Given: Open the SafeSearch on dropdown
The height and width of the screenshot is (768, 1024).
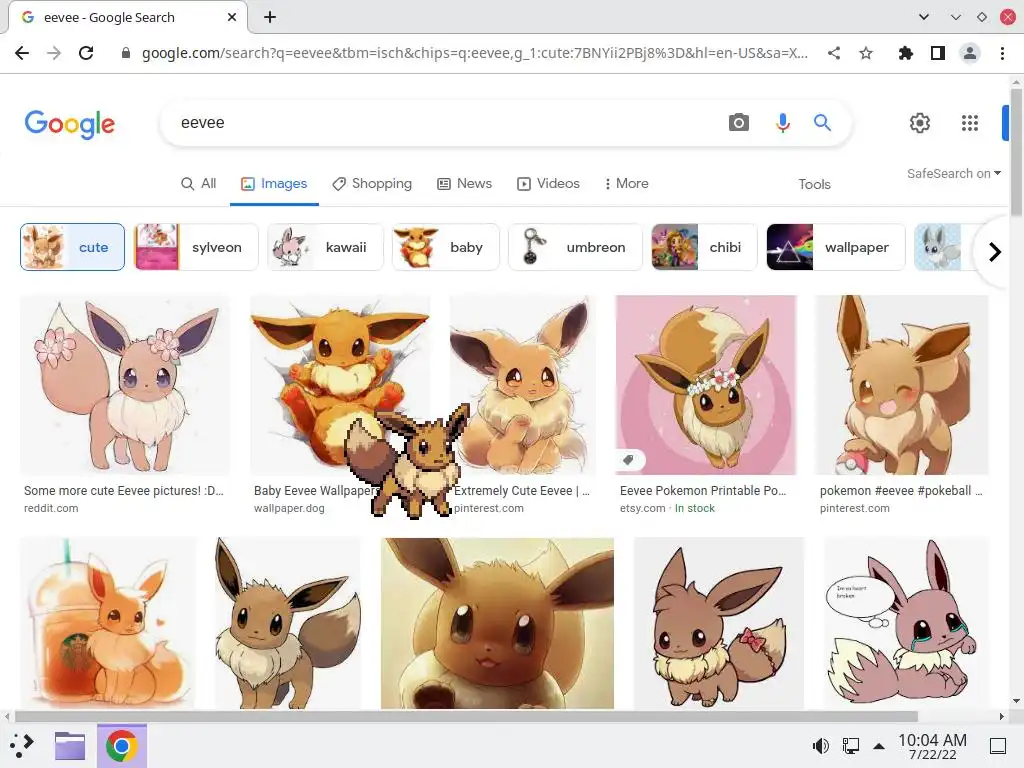Looking at the screenshot, I should coord(953,174).
